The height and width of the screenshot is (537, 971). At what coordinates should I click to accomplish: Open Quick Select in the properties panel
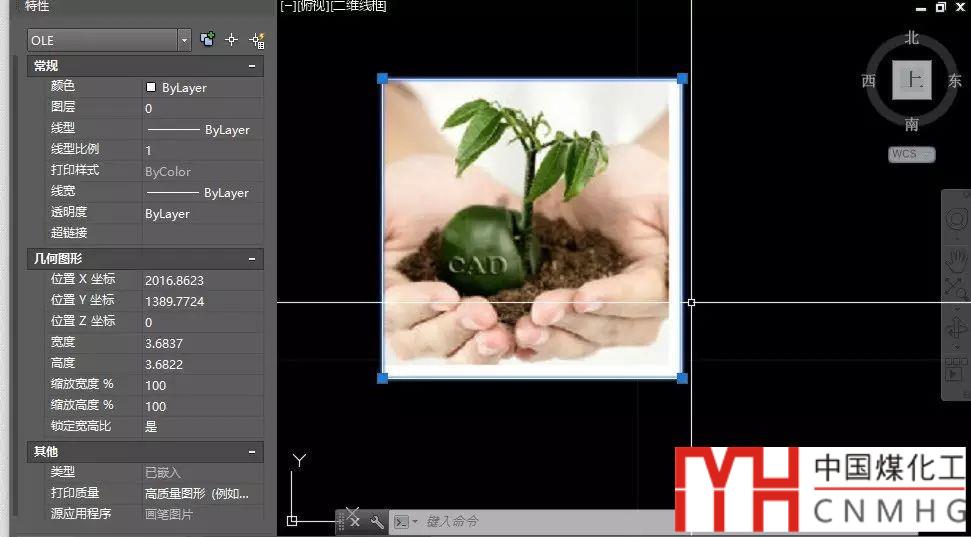click(256, 40)
